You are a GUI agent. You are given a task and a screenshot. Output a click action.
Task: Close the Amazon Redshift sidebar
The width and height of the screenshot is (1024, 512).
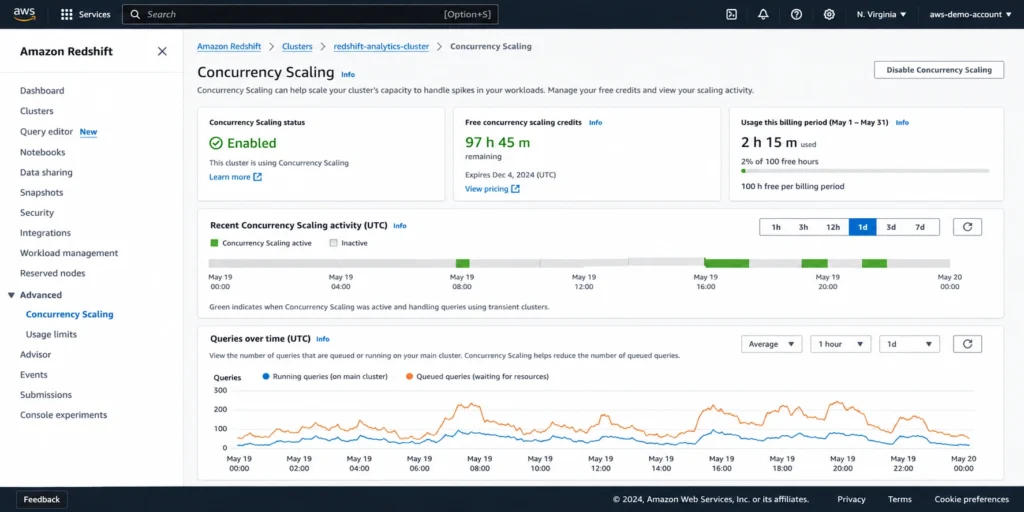162,51
